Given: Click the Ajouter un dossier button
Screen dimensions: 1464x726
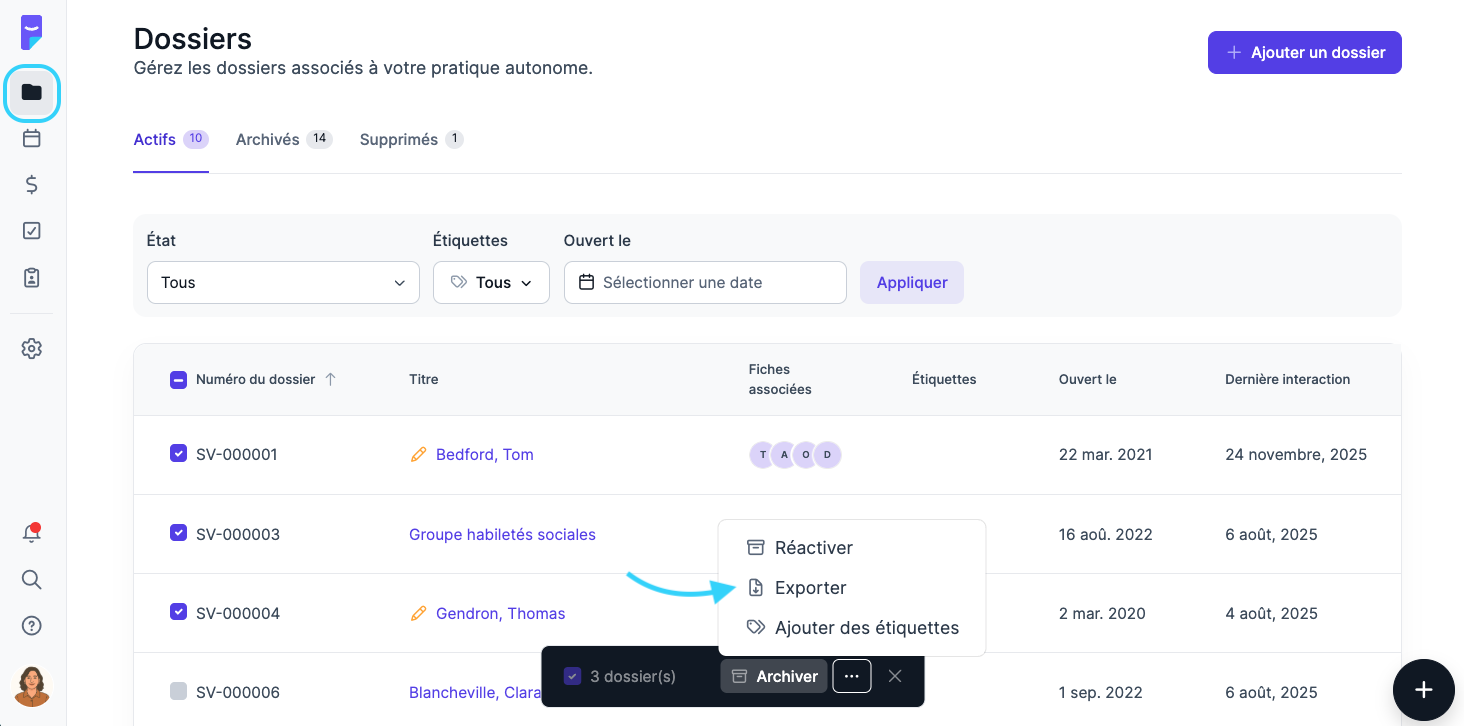Looking at the screenshot, I should click(1304, 53).
